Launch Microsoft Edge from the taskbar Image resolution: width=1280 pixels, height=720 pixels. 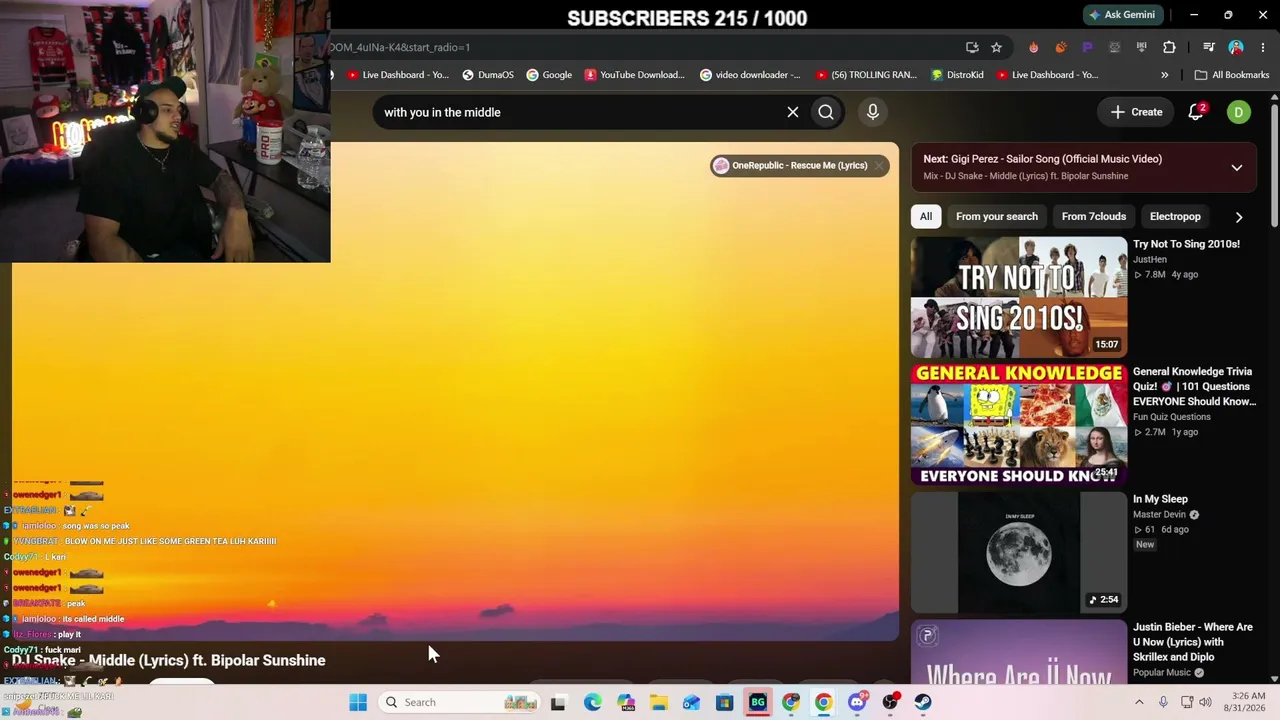pyautogui.click(x=592, y=702)
